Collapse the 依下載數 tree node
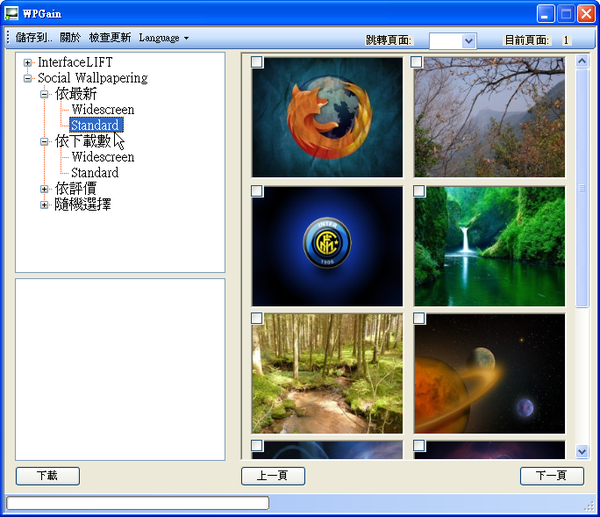600x517 pixels. 44,142
